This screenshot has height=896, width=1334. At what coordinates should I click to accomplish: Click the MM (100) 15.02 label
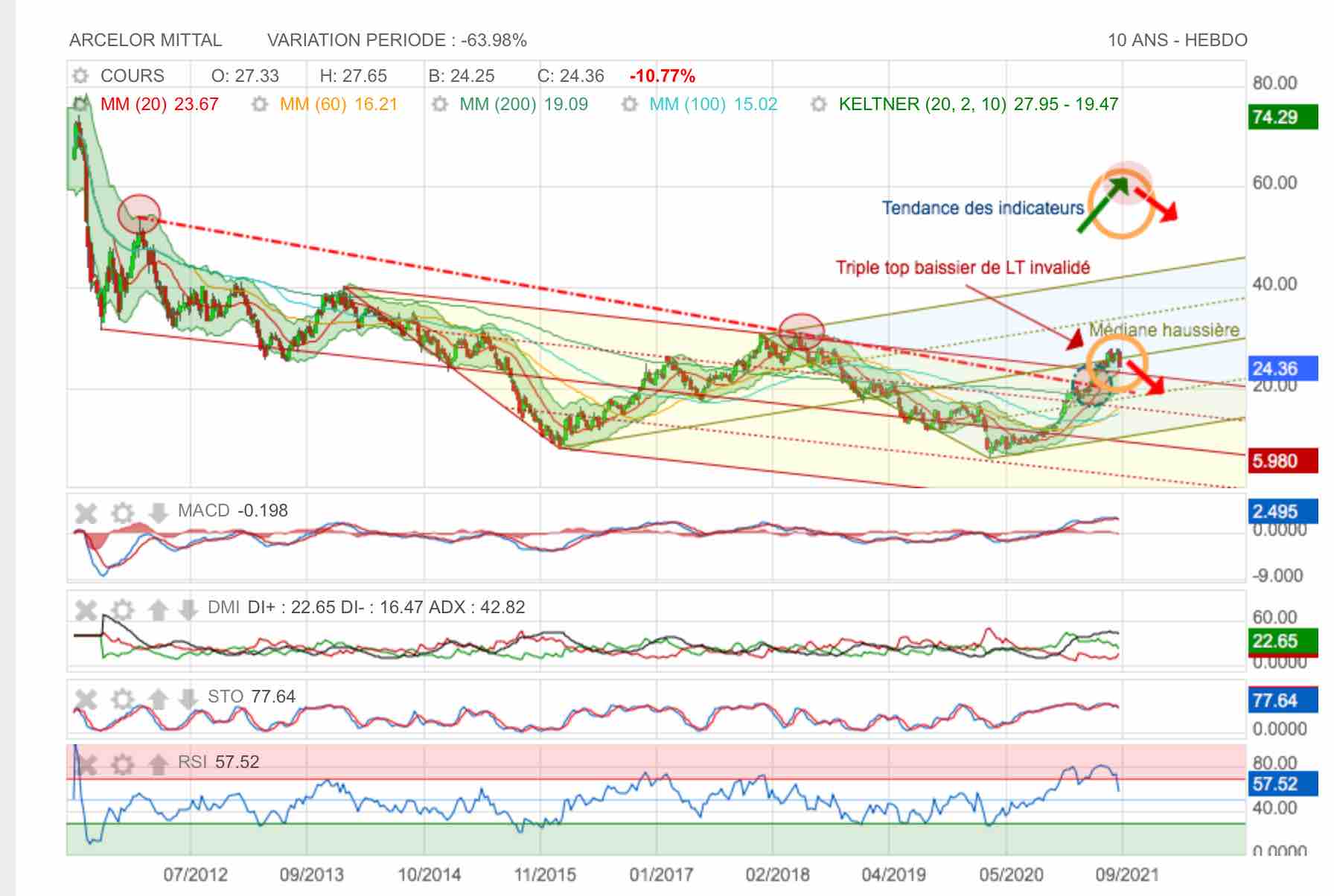click(x=713, y=104)
